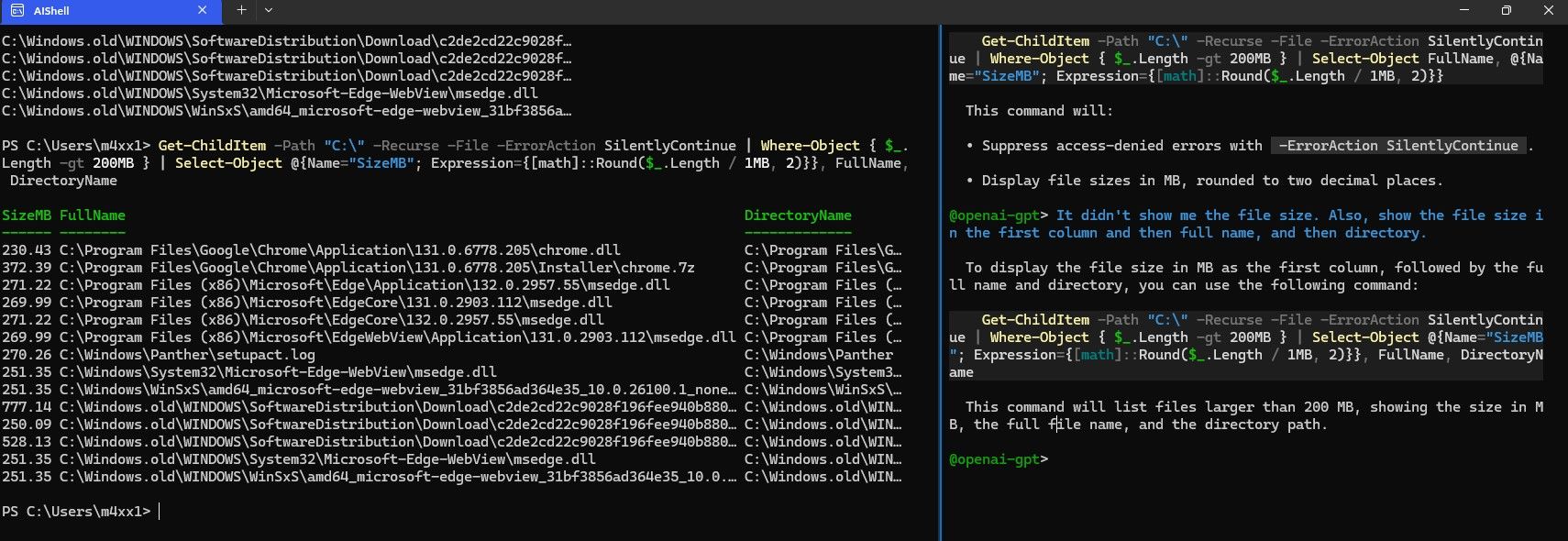1568x541 pixels.
Task: Expand the new tab profile dropdown chevron
Action: click(269, 11)
